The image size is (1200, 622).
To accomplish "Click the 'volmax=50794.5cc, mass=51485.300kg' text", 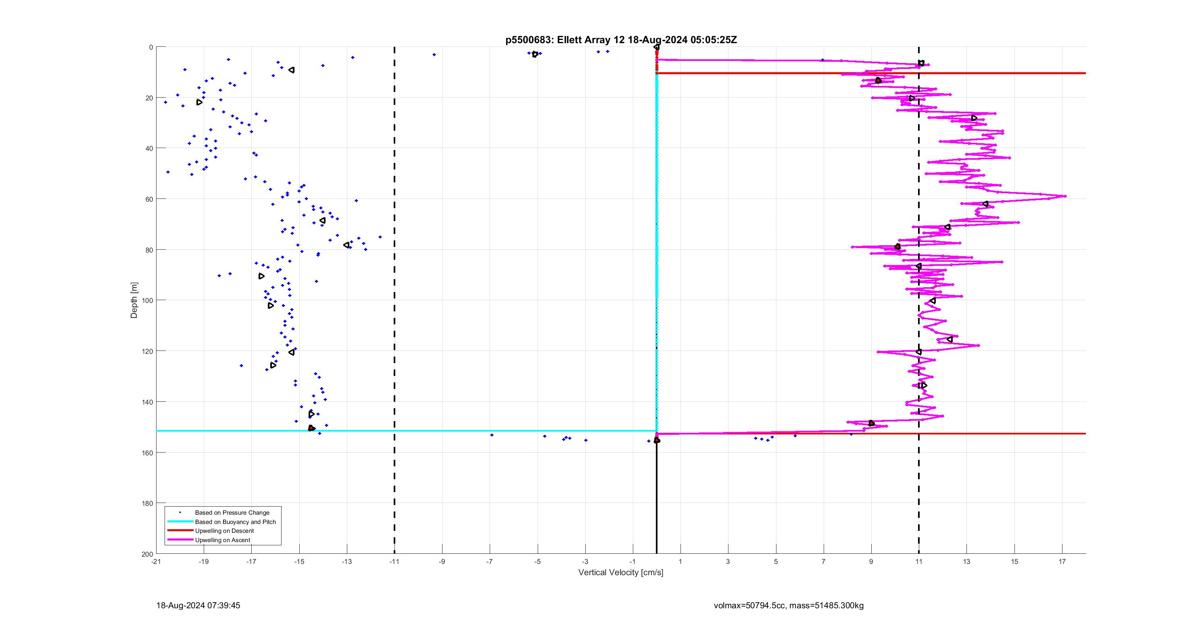I will pyautogui.click(x=789, y=605).
